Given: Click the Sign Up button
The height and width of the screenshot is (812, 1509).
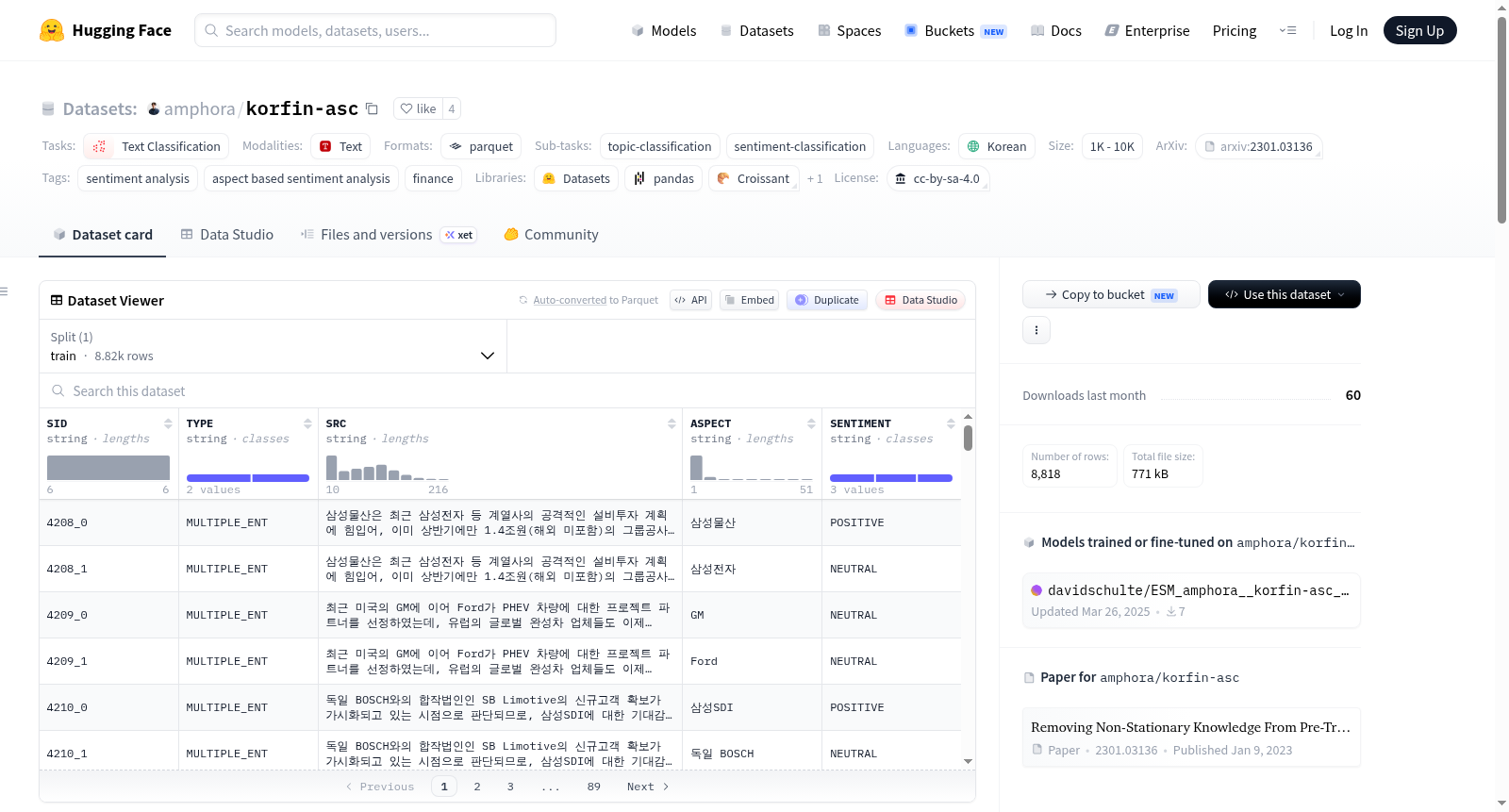Looking at the screenshot, I should [1419, 30].
